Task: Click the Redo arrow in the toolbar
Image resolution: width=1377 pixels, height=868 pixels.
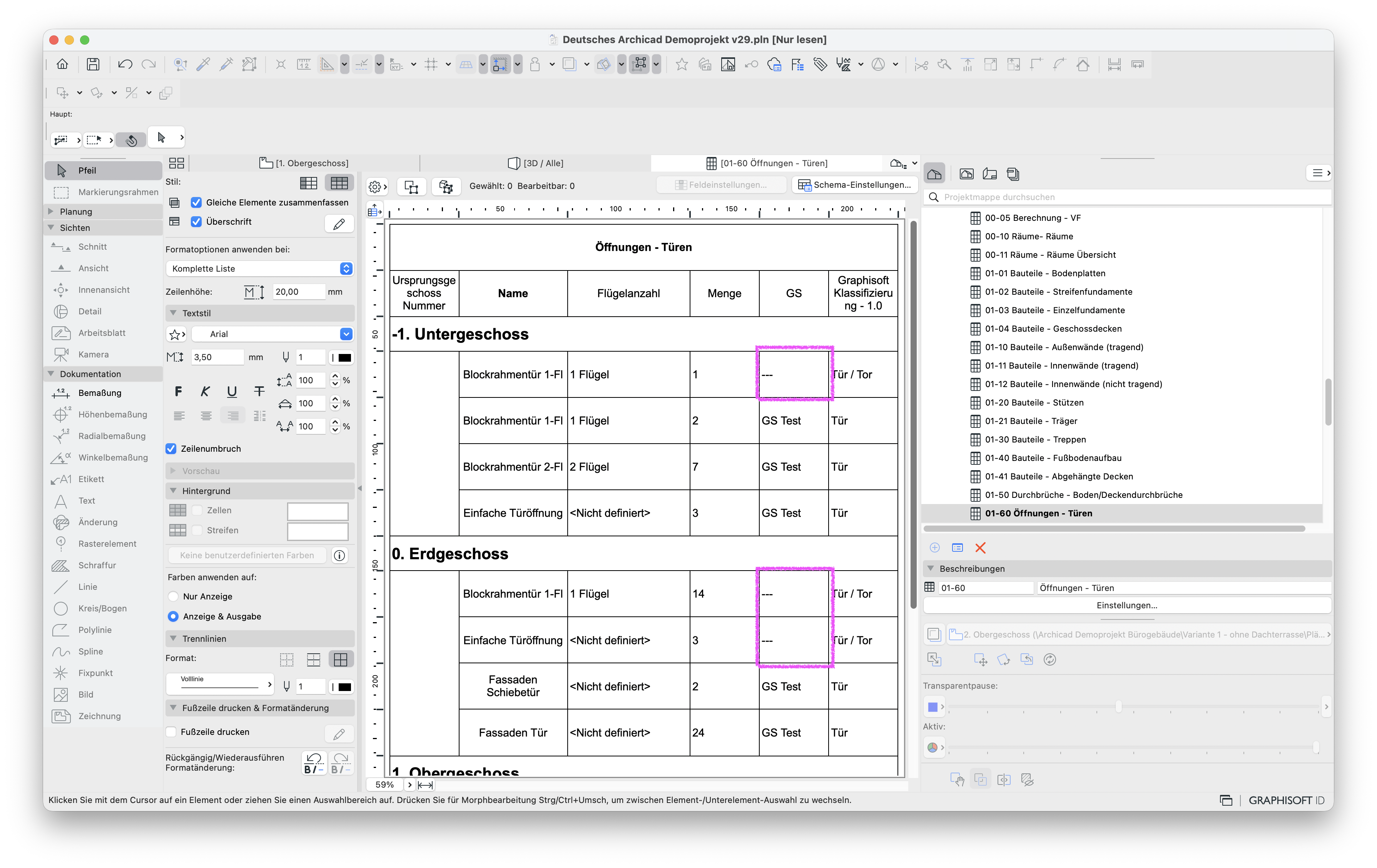Action: pyautogui.click(x=149, y=64)
